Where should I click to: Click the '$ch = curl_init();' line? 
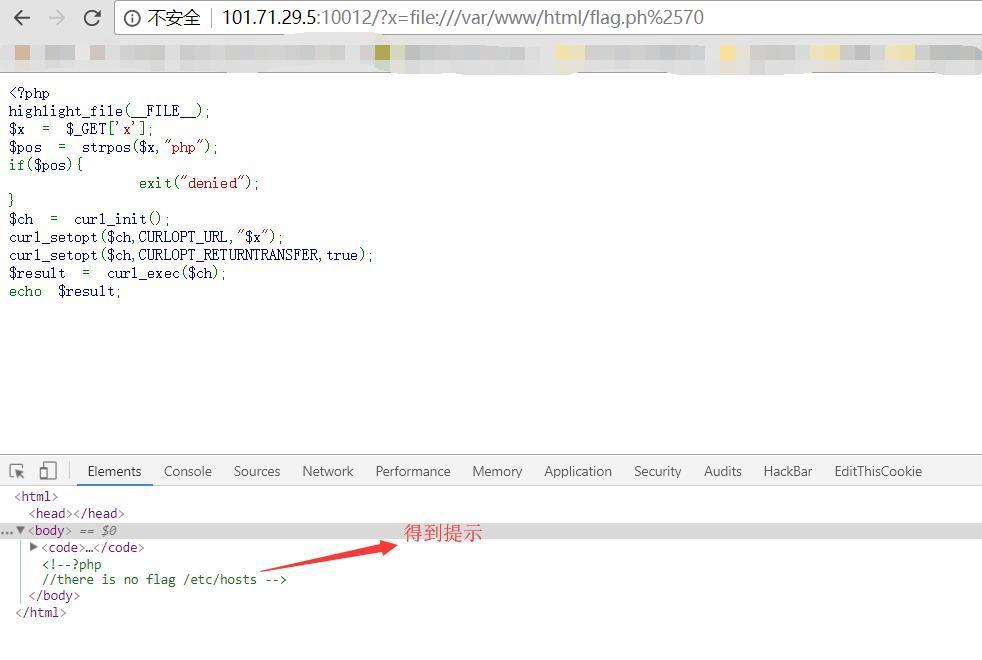[89, 219]
